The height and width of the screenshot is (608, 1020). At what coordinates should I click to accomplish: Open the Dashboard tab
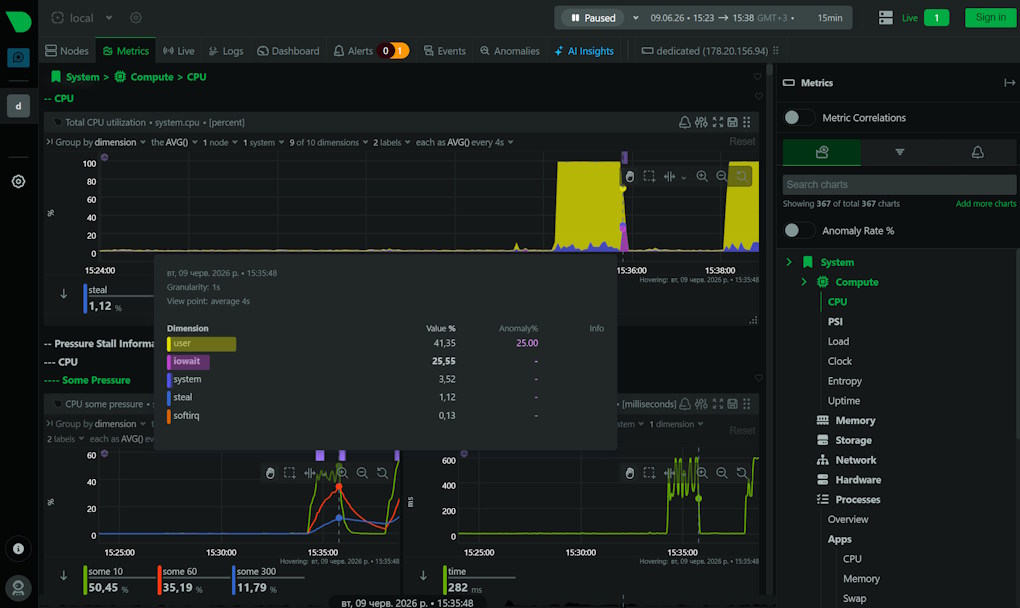point(288,51)
